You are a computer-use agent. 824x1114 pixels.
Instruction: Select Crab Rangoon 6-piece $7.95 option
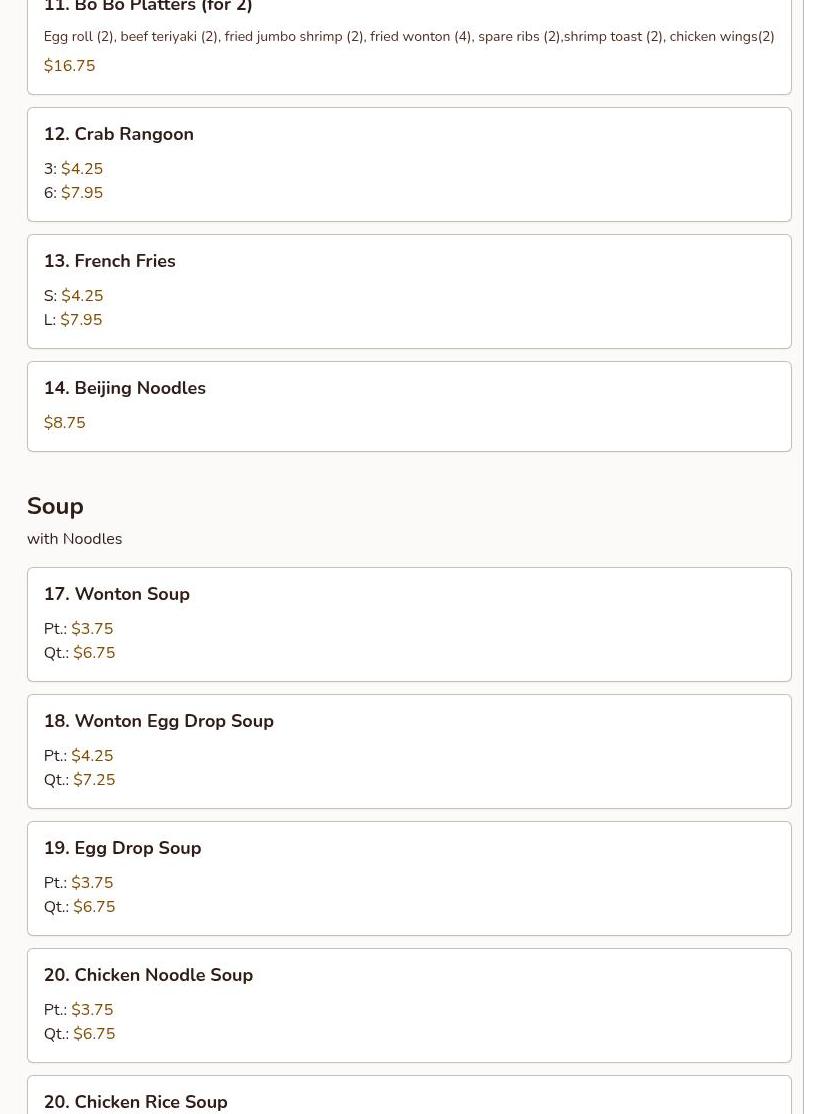point(82,193)
